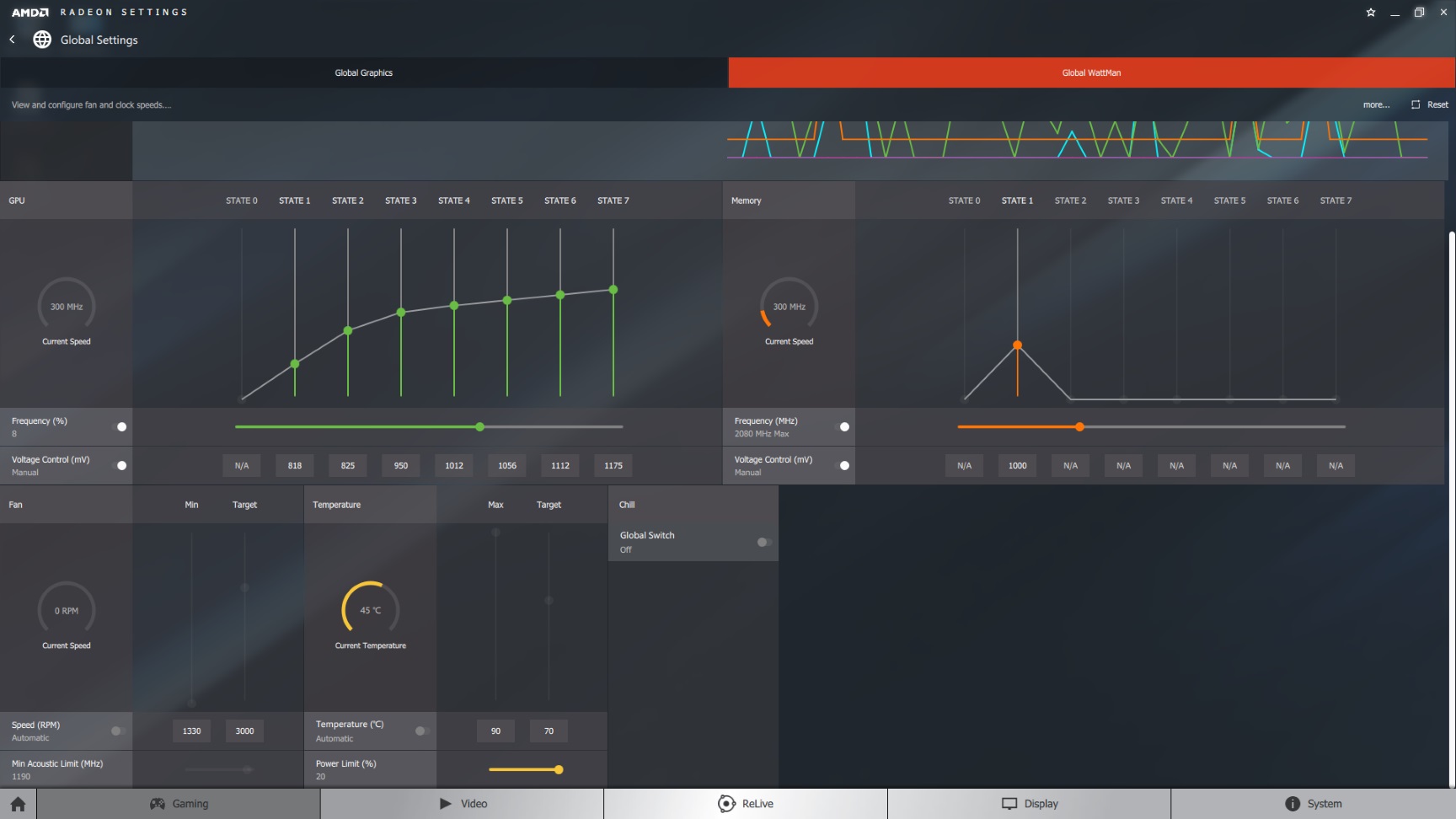The width and height of the screenshot is (1456, 819).
Task: Toggle Temperature (°C) automatic switch
Action: point(421,731)
